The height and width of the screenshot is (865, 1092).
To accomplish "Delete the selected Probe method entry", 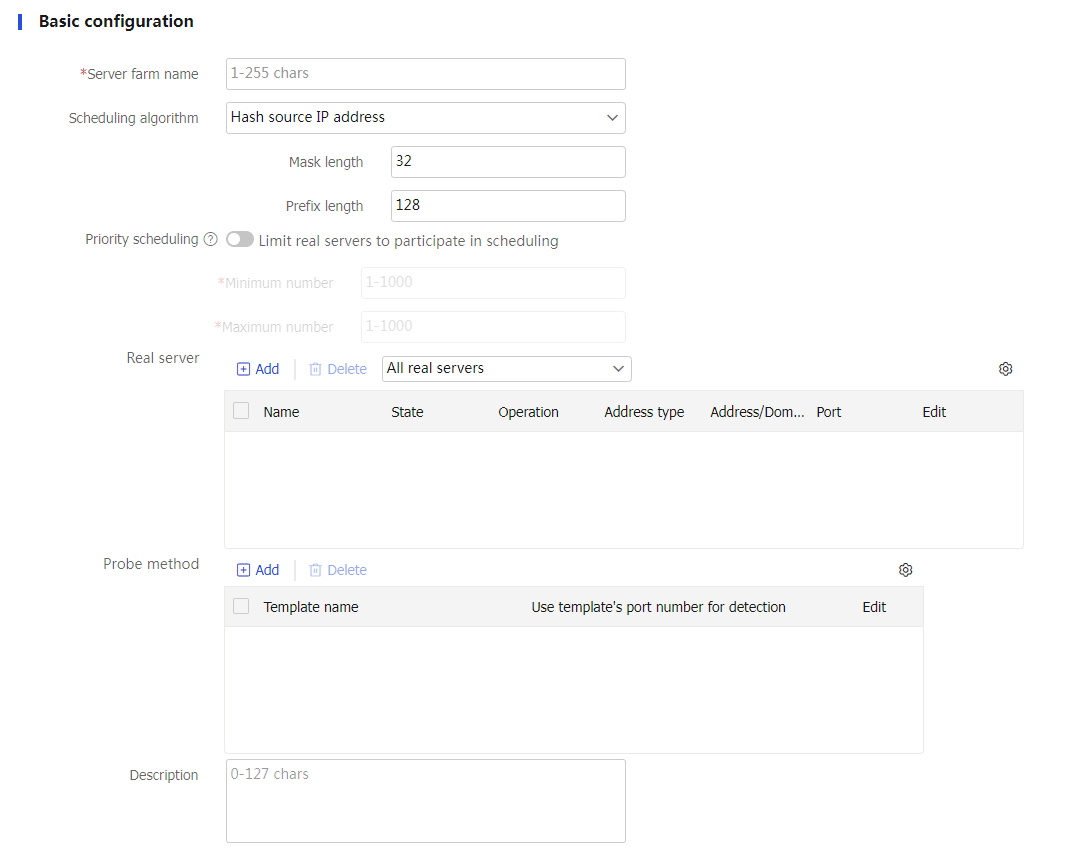I will pyautogui.click(x=338, y=570).
